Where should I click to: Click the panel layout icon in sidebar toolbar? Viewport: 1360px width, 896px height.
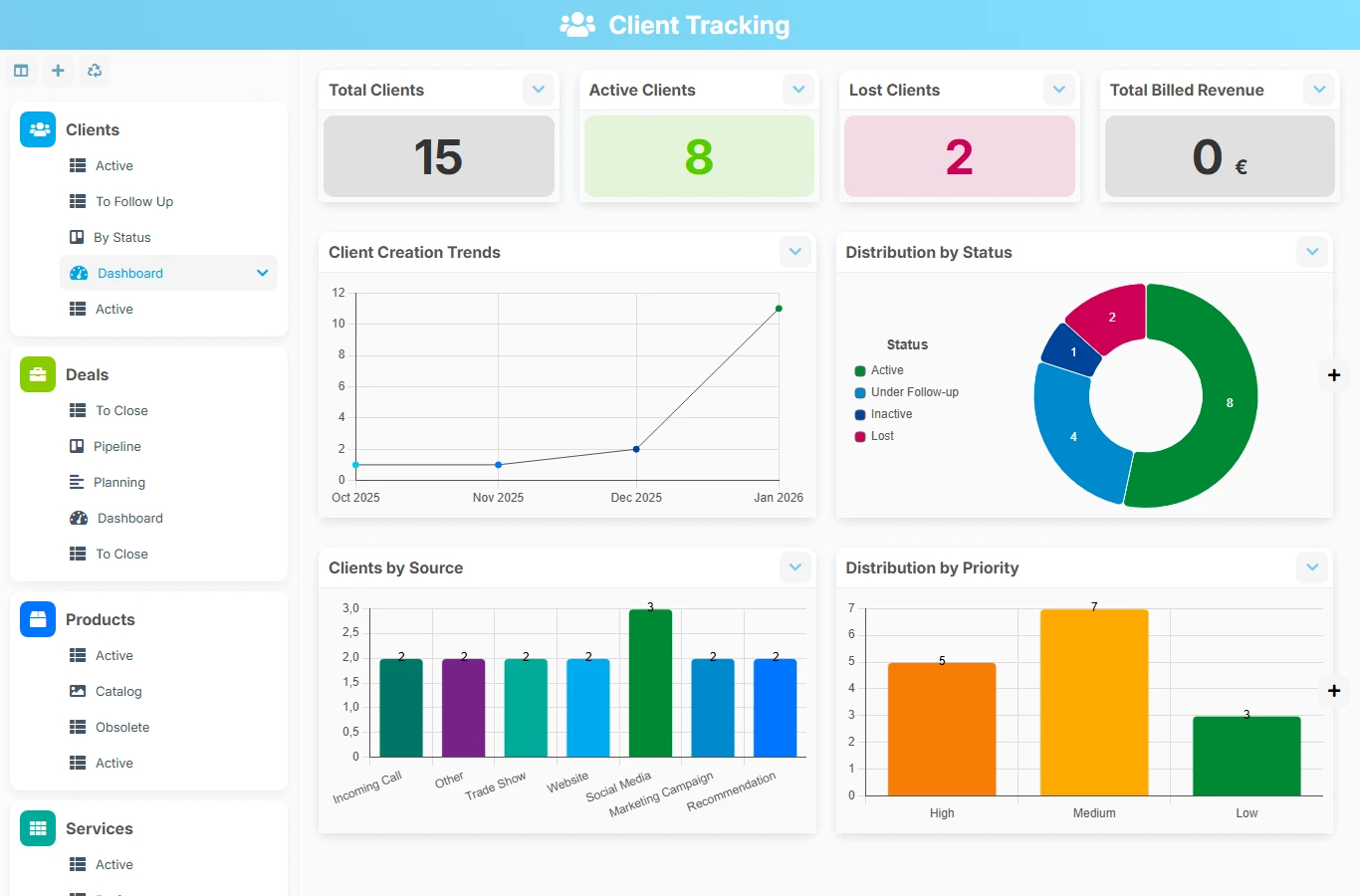(21, 71)
